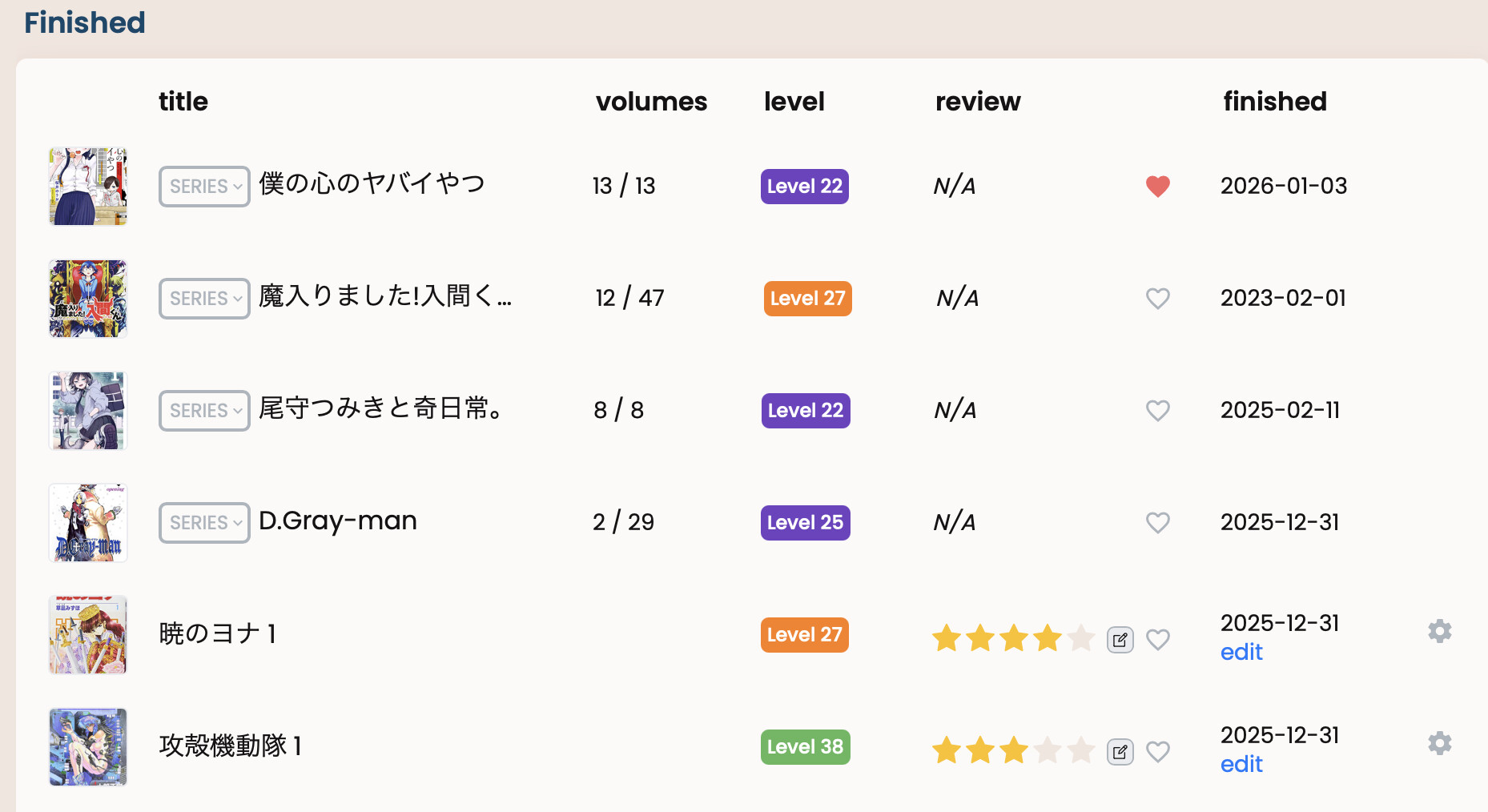
Task: Edit review note for 攻殻機動隊 1
Action: click(x=1120, y=752)
